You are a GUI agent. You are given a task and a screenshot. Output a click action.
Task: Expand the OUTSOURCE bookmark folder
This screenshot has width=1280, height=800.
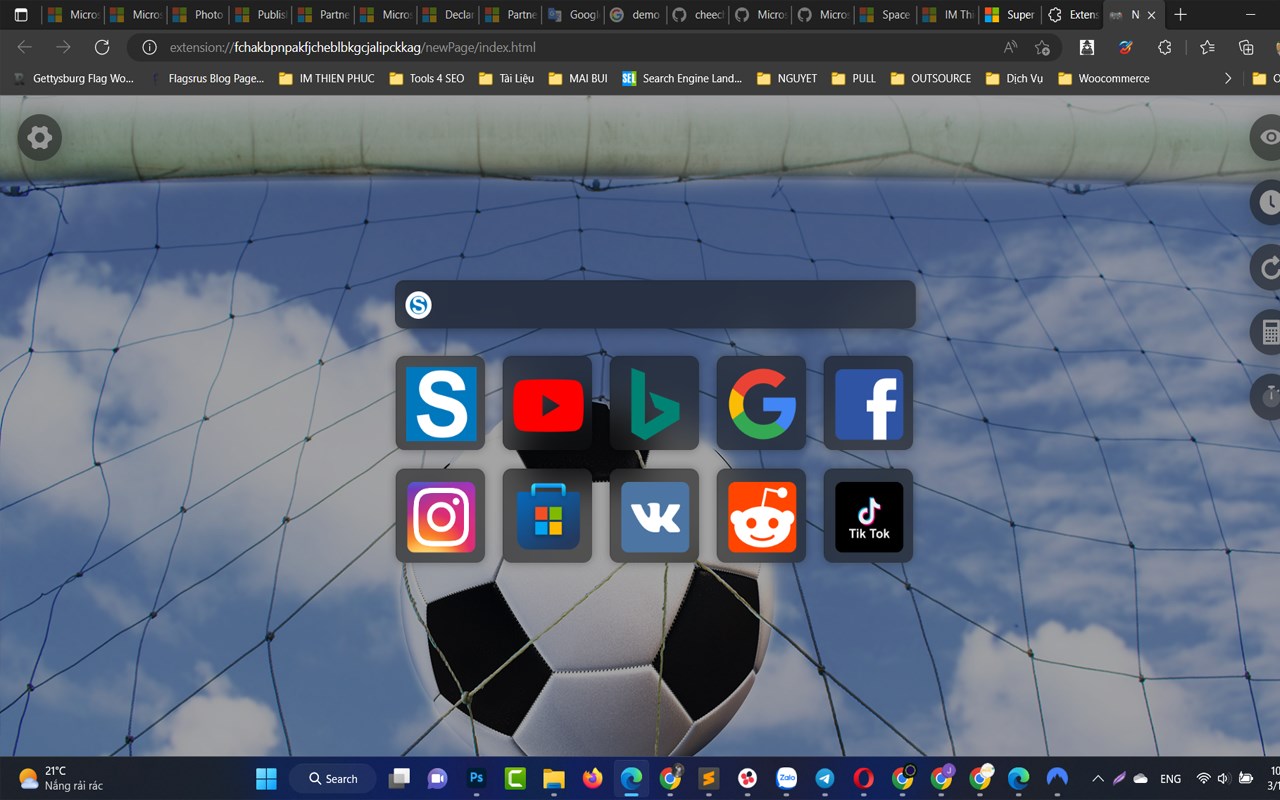coord(931,78)
